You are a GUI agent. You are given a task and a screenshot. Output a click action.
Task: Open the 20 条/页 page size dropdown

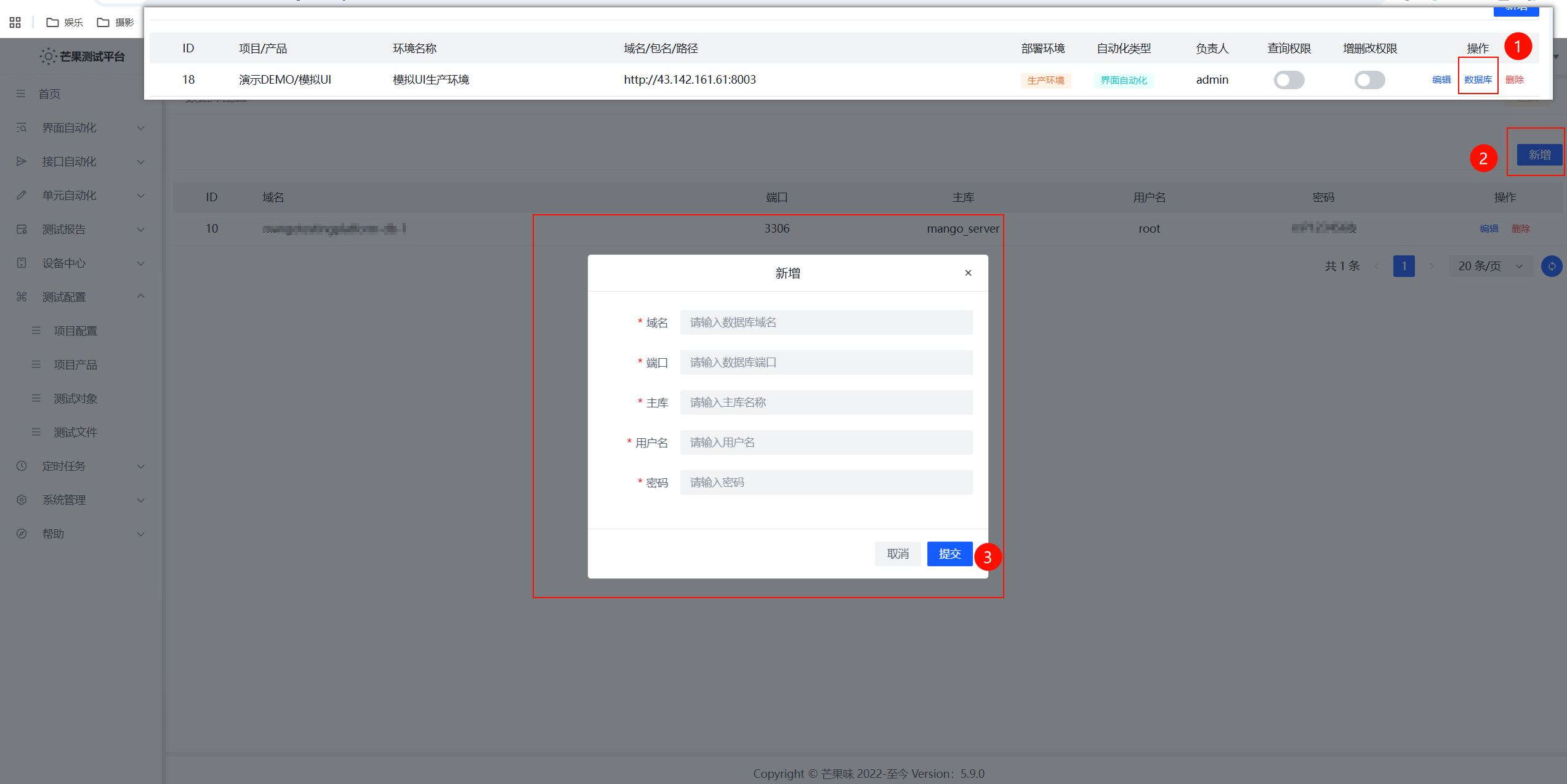[x=1490, y=266]
